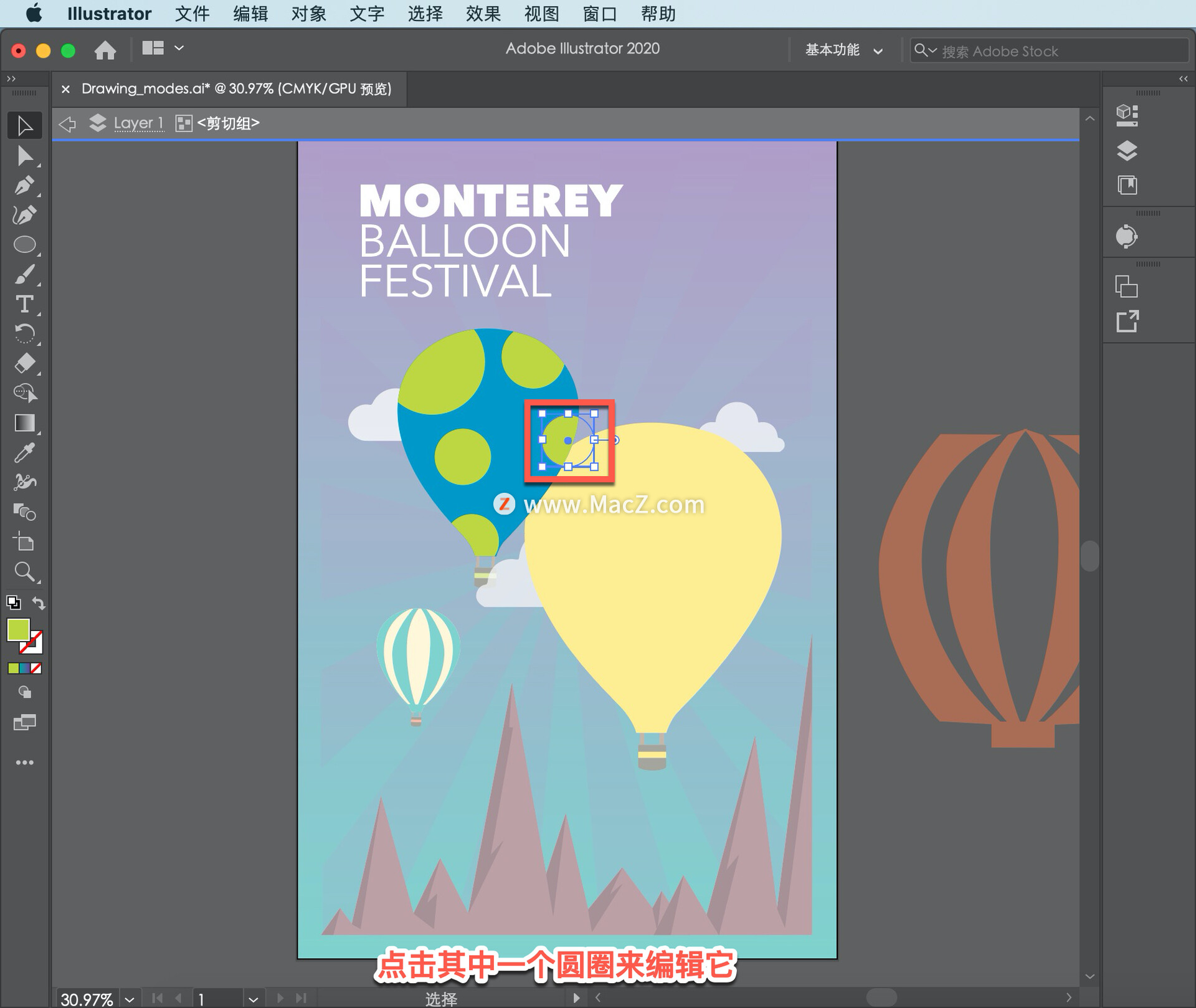The height and width of the screenshot is (1008, 1196).
Task: Select the Eraser tool
Action: point(24,363)
